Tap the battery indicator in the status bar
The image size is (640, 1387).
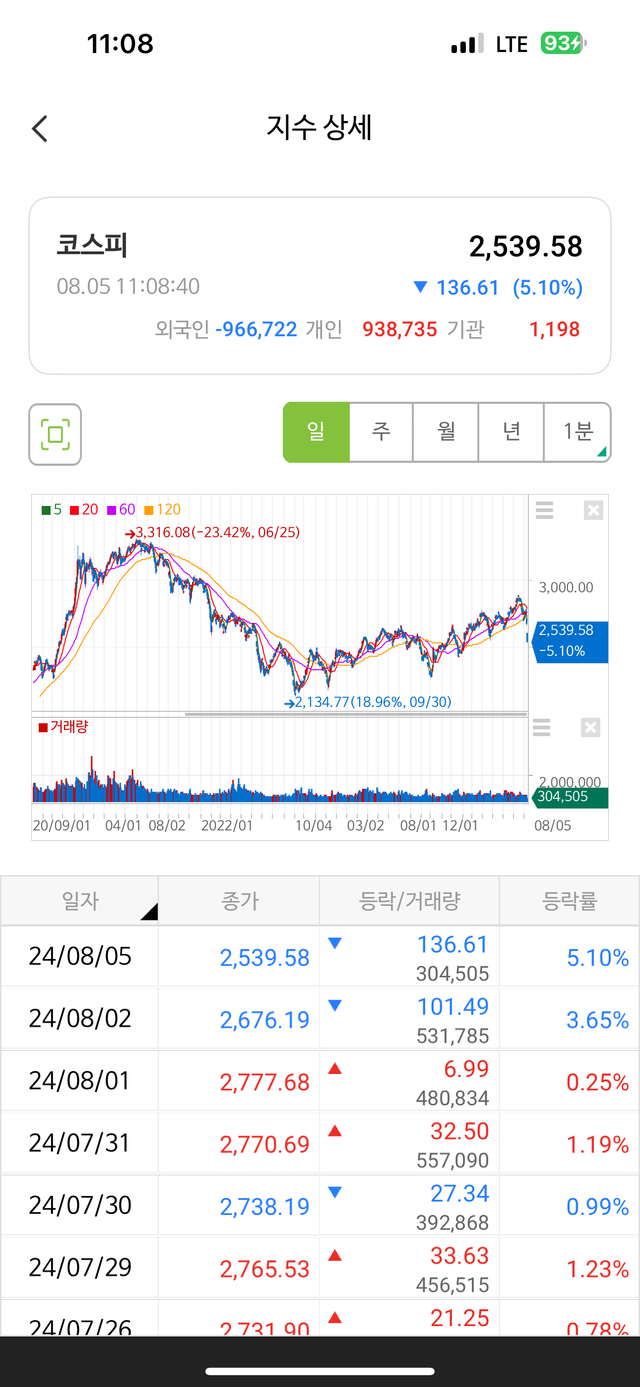[x=563, y=44]
